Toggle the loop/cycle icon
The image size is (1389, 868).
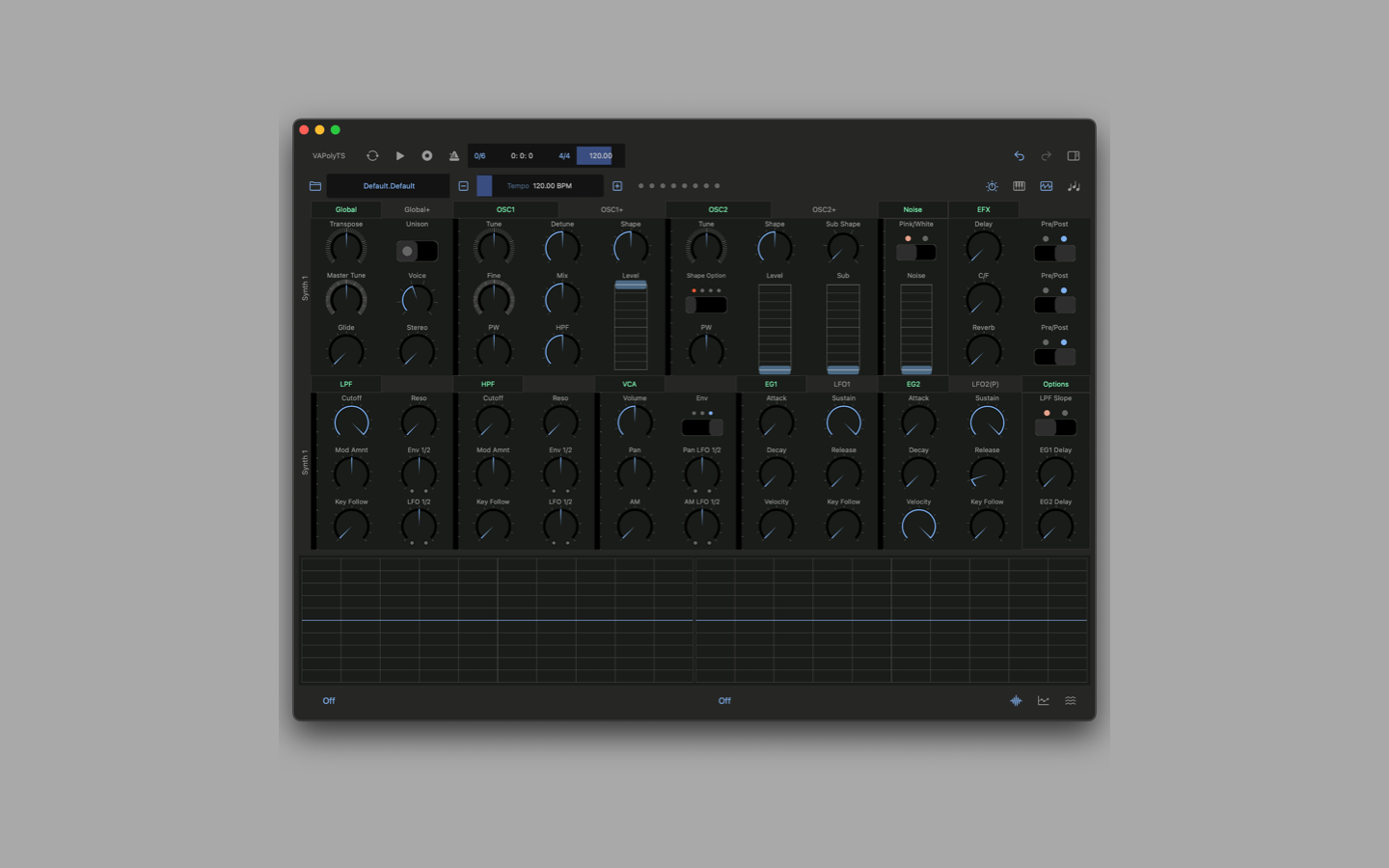click(372, 155)
